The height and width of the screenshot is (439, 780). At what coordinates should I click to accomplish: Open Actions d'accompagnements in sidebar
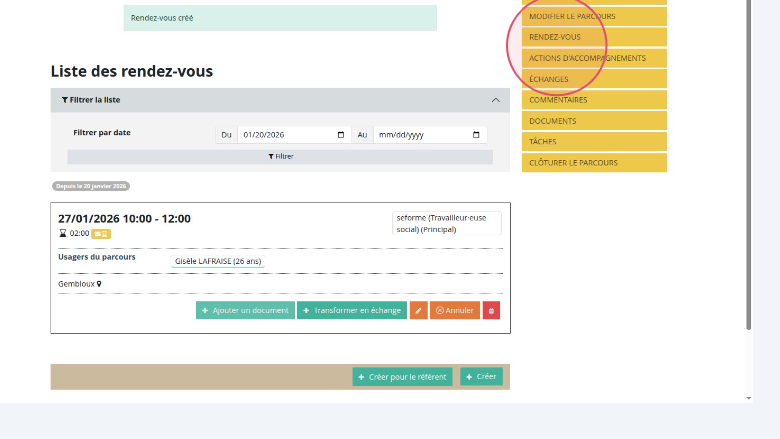(x=587, y=58)
